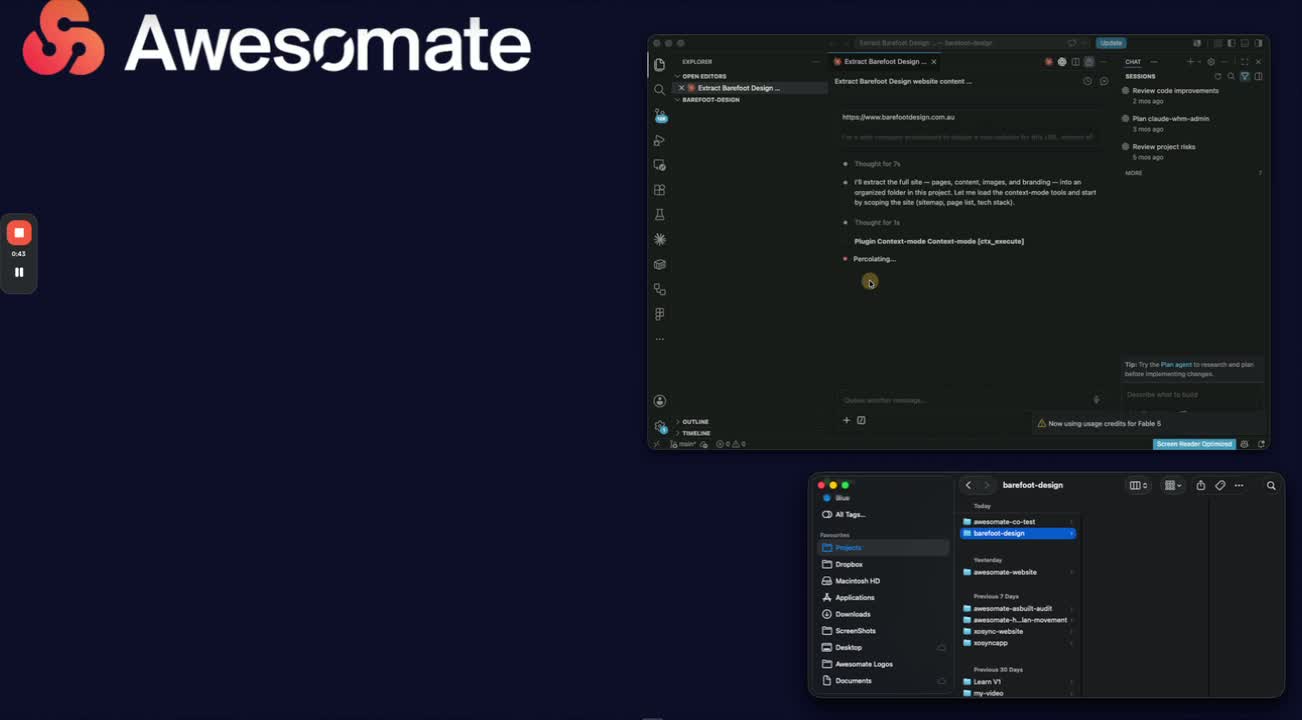Viewport: 1302px width, 720px height.
Task: Open Finder's more actions ellipsis
Action: tap(1239, 485)
